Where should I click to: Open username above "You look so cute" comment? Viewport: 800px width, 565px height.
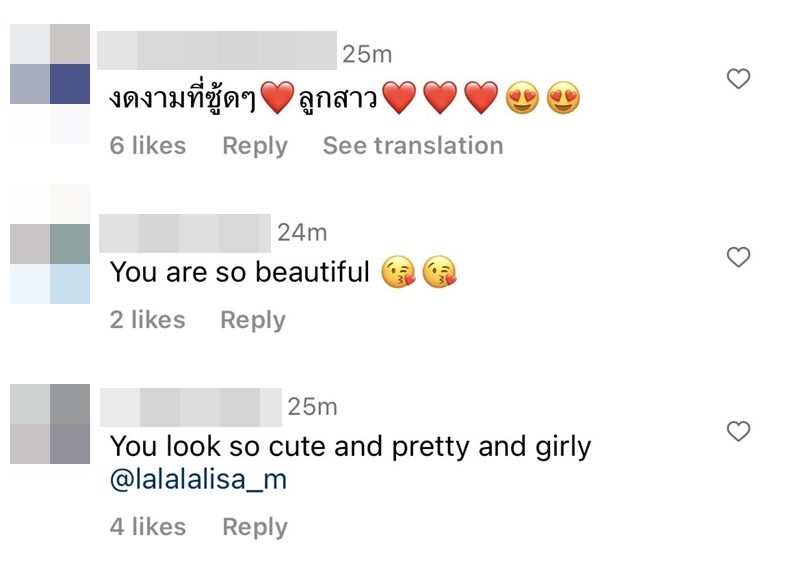[191, 407]
